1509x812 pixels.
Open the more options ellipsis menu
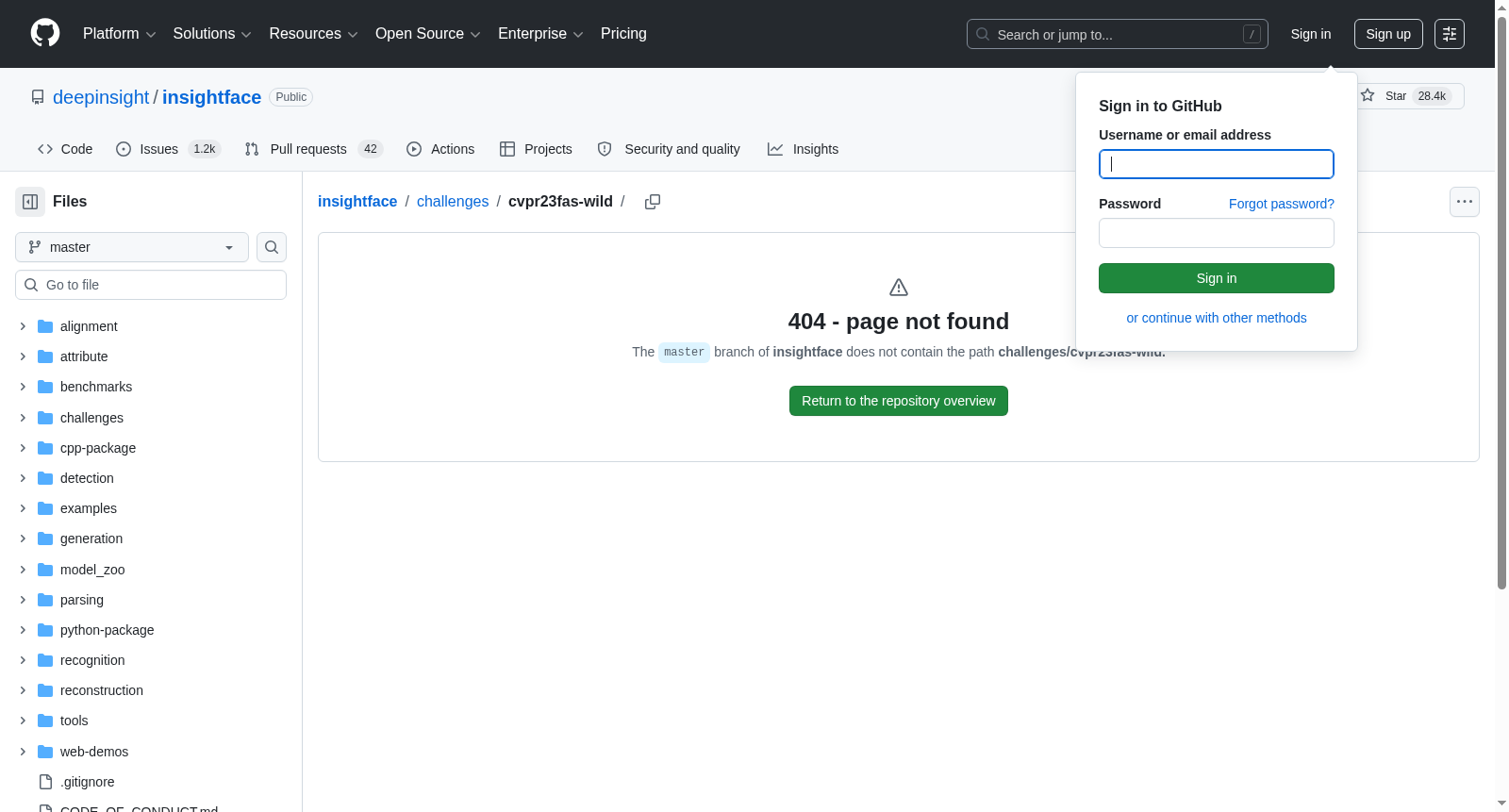(x=1465, y=202)
